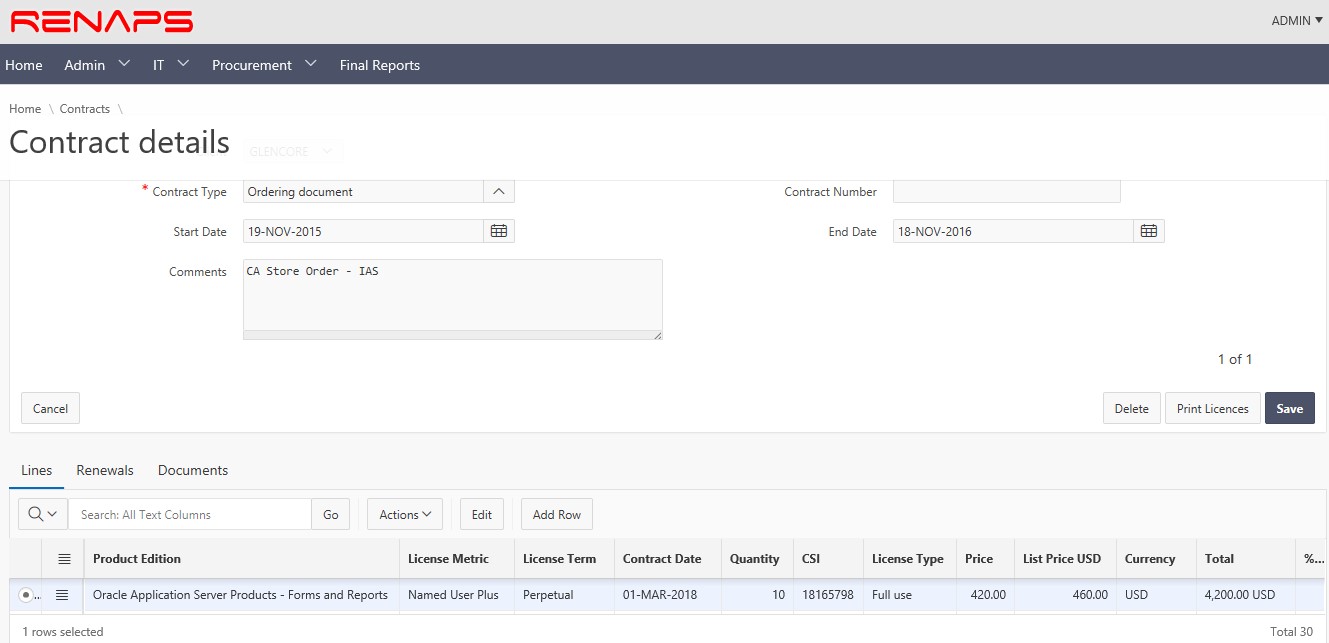Click the Start Date field
The height and width of the screenshot is (643, 1329).
point(364,231)
